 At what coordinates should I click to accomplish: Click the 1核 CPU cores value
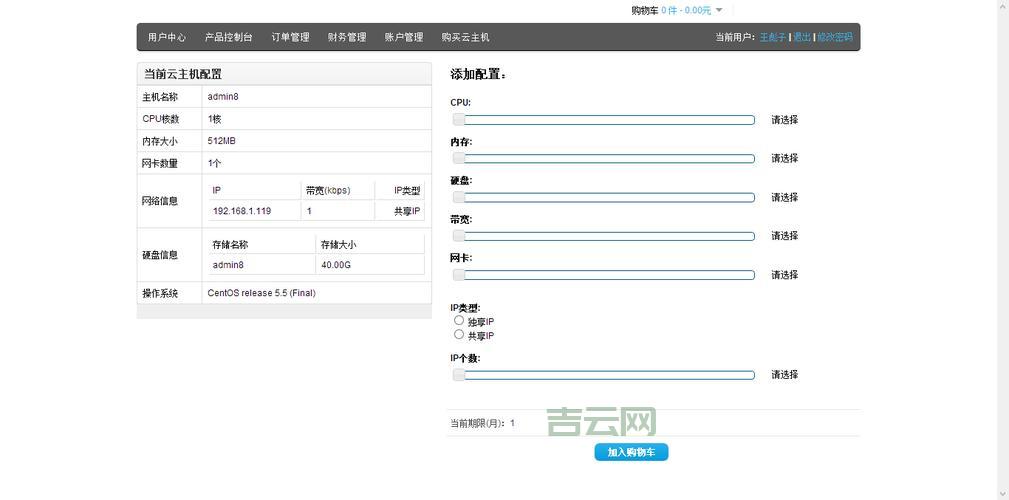coord(214,119)
